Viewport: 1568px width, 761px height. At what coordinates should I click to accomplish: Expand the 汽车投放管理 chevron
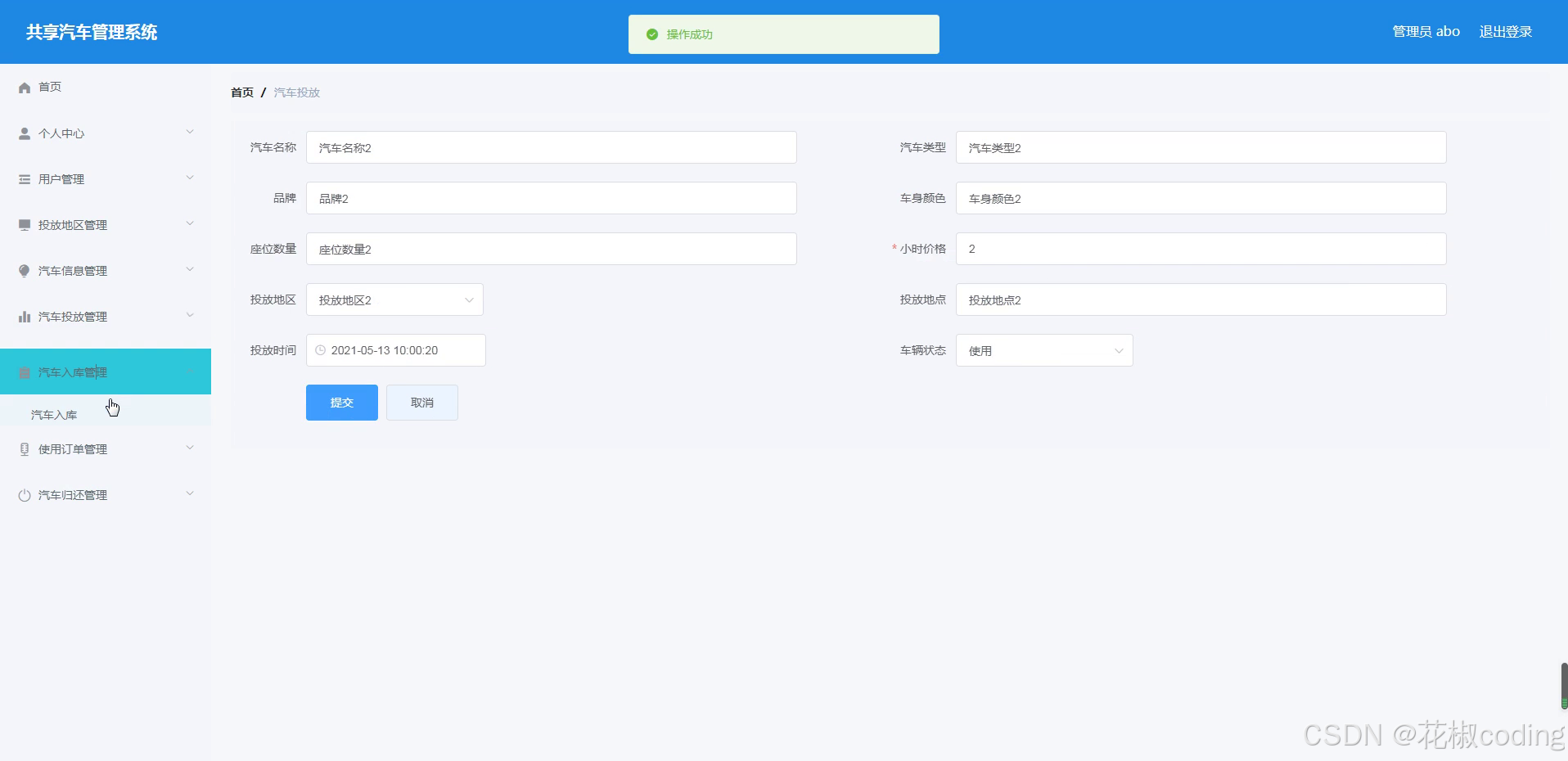[x=190, y=315]
